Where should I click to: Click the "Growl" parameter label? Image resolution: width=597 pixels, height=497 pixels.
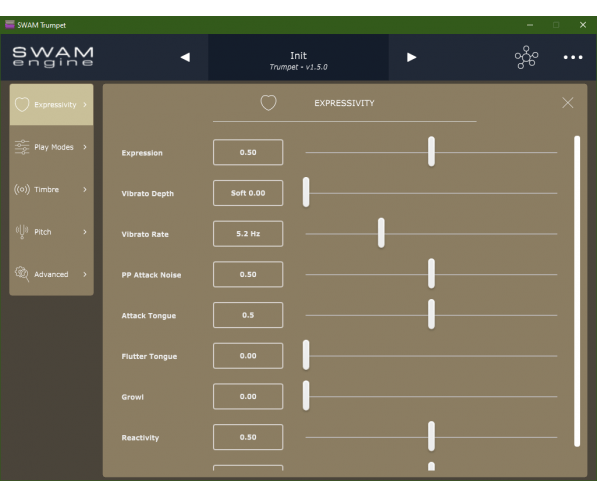(x=132, y=397)
